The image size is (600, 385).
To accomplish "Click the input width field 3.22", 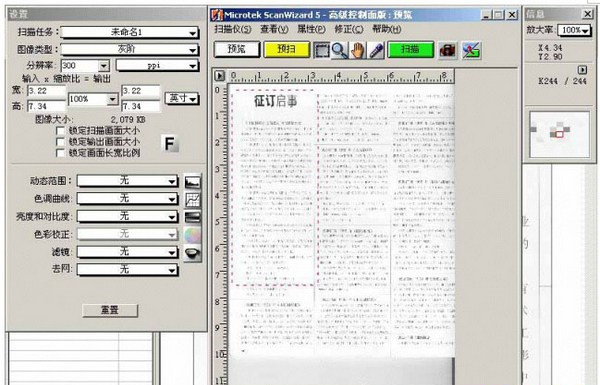I will pos(47,91).
